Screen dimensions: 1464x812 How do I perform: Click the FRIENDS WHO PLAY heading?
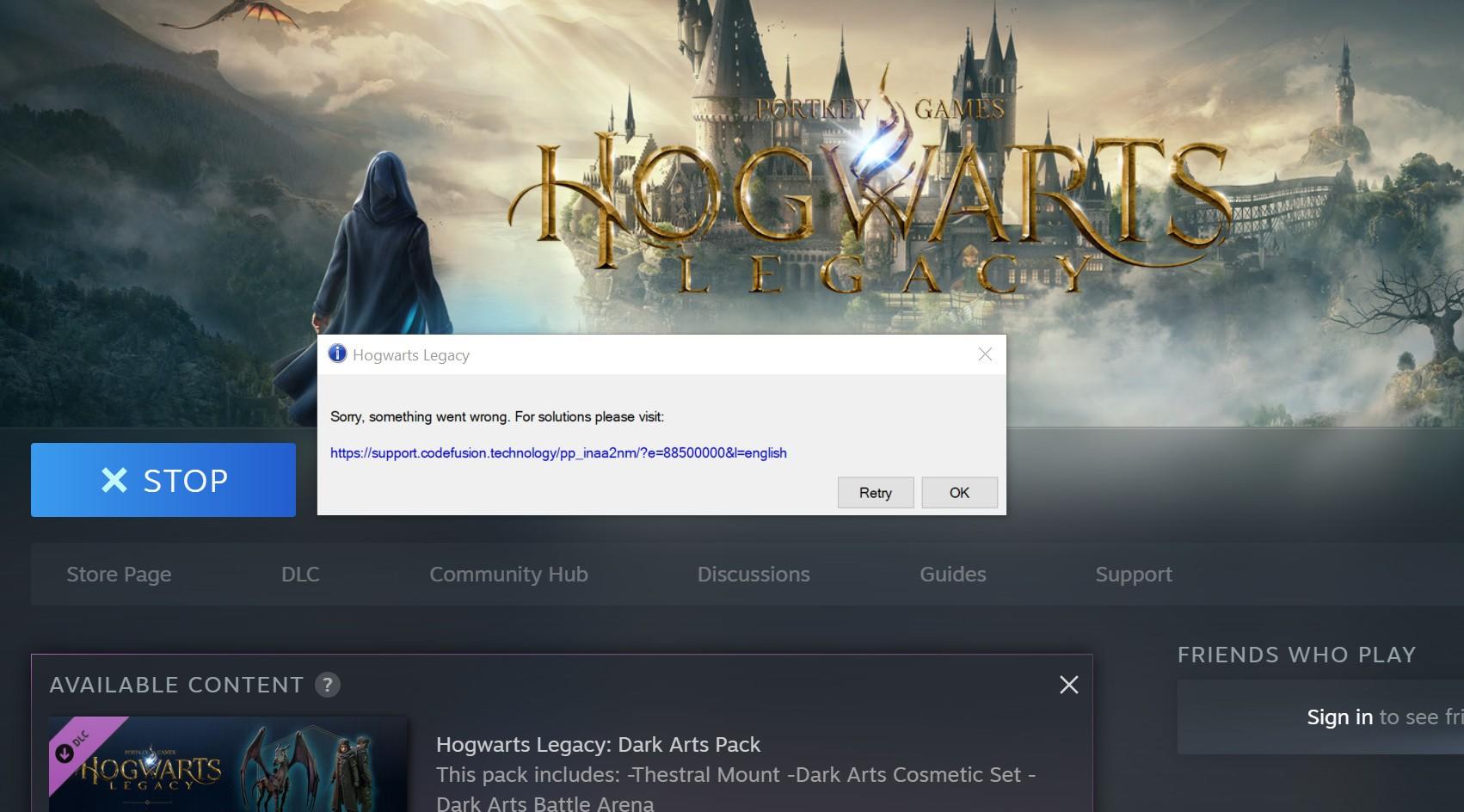click(1296, 655)
